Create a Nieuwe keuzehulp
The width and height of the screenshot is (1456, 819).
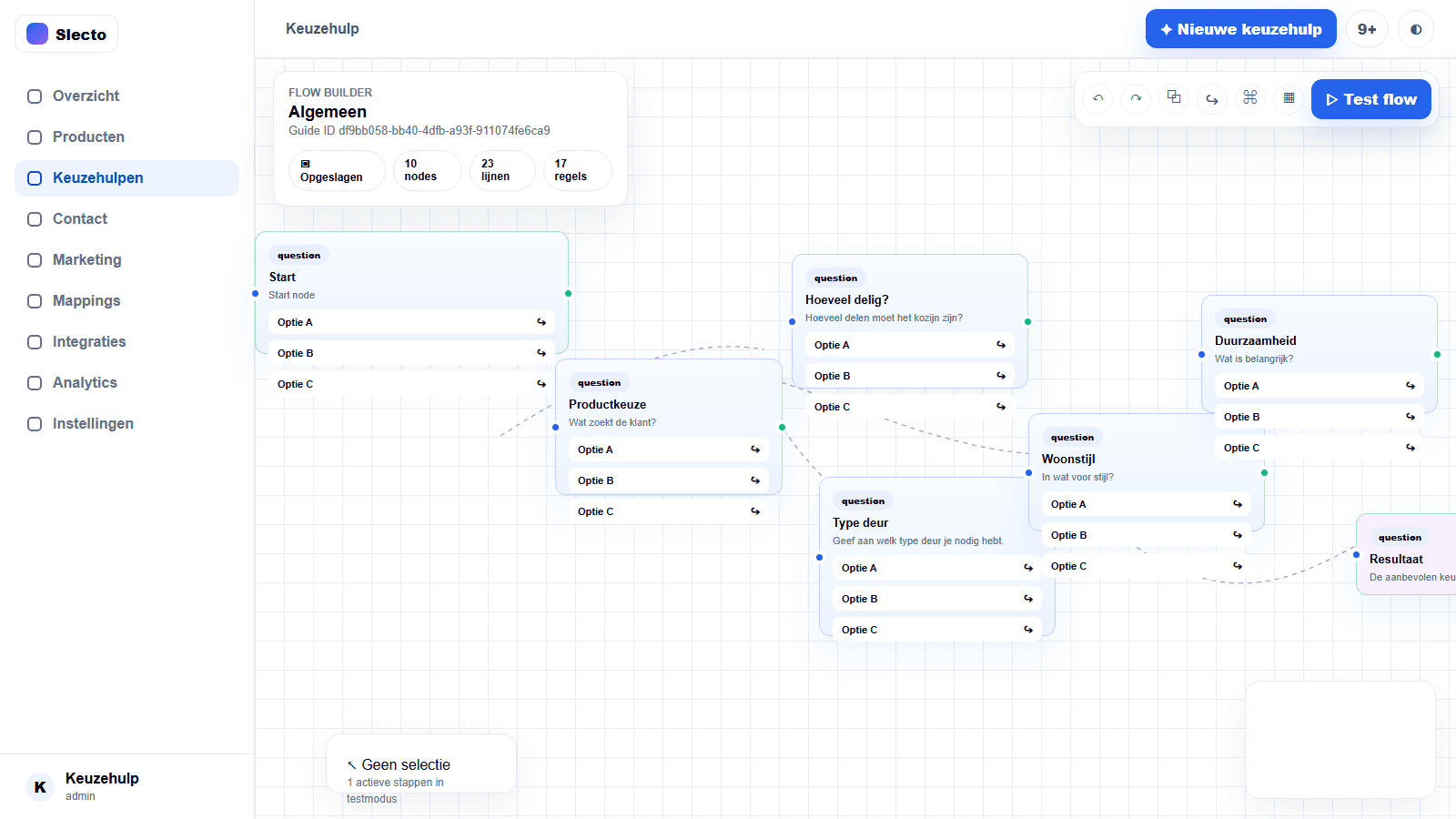pyautogui.click(x=1240, y=29)
